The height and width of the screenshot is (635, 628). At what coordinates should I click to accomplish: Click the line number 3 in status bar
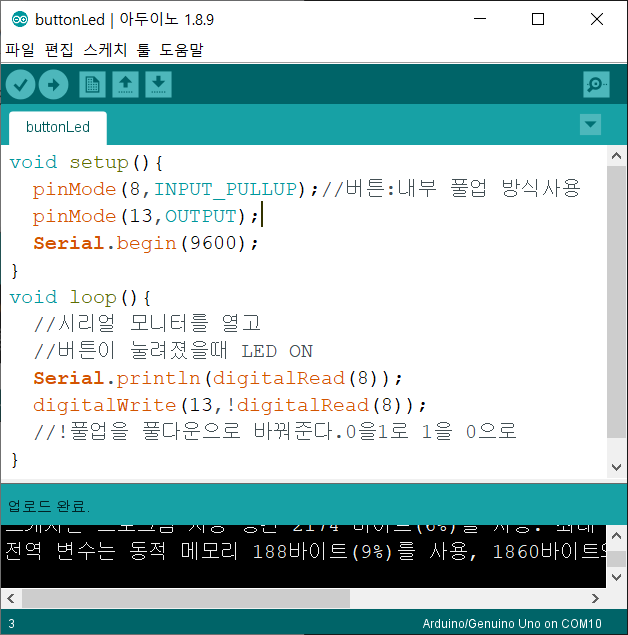click(11, 624)
